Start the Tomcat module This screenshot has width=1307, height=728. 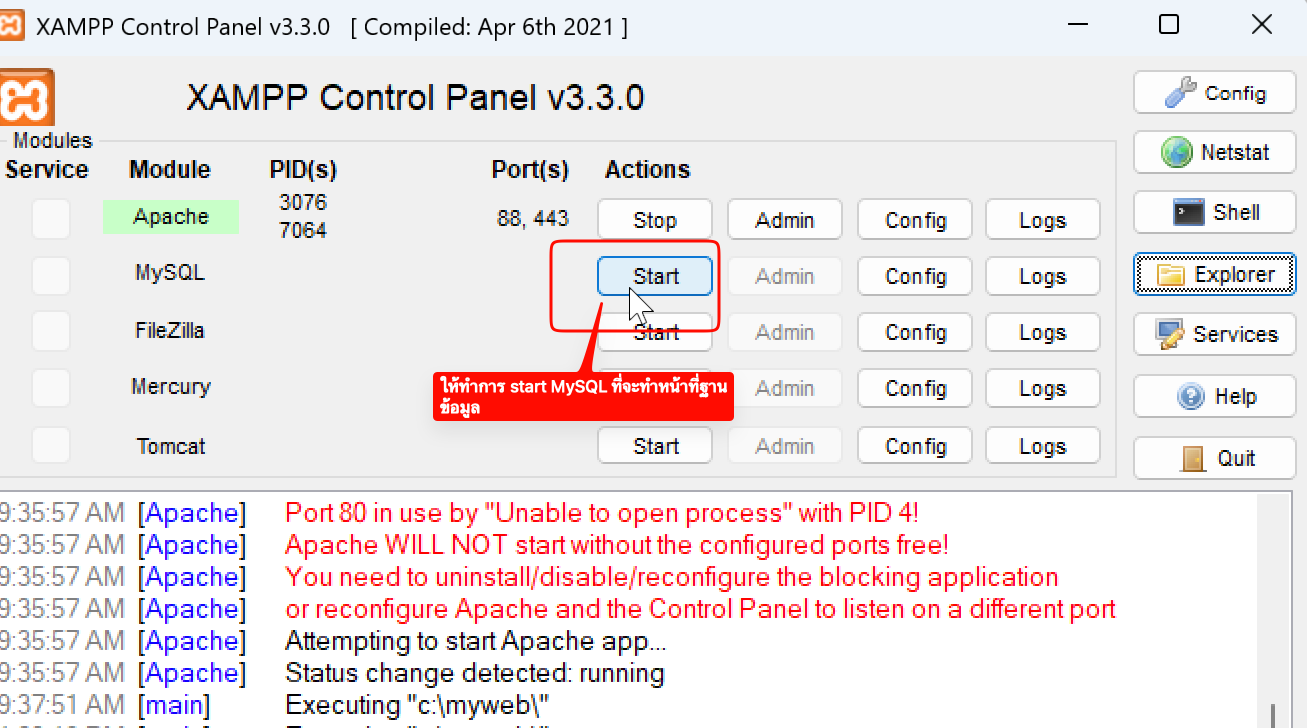(x=655, y=446)
